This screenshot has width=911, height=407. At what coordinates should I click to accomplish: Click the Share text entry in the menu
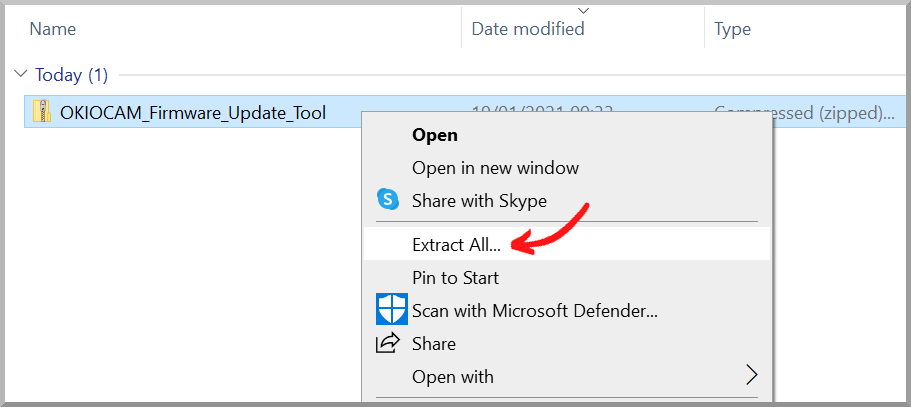(434, 343)
